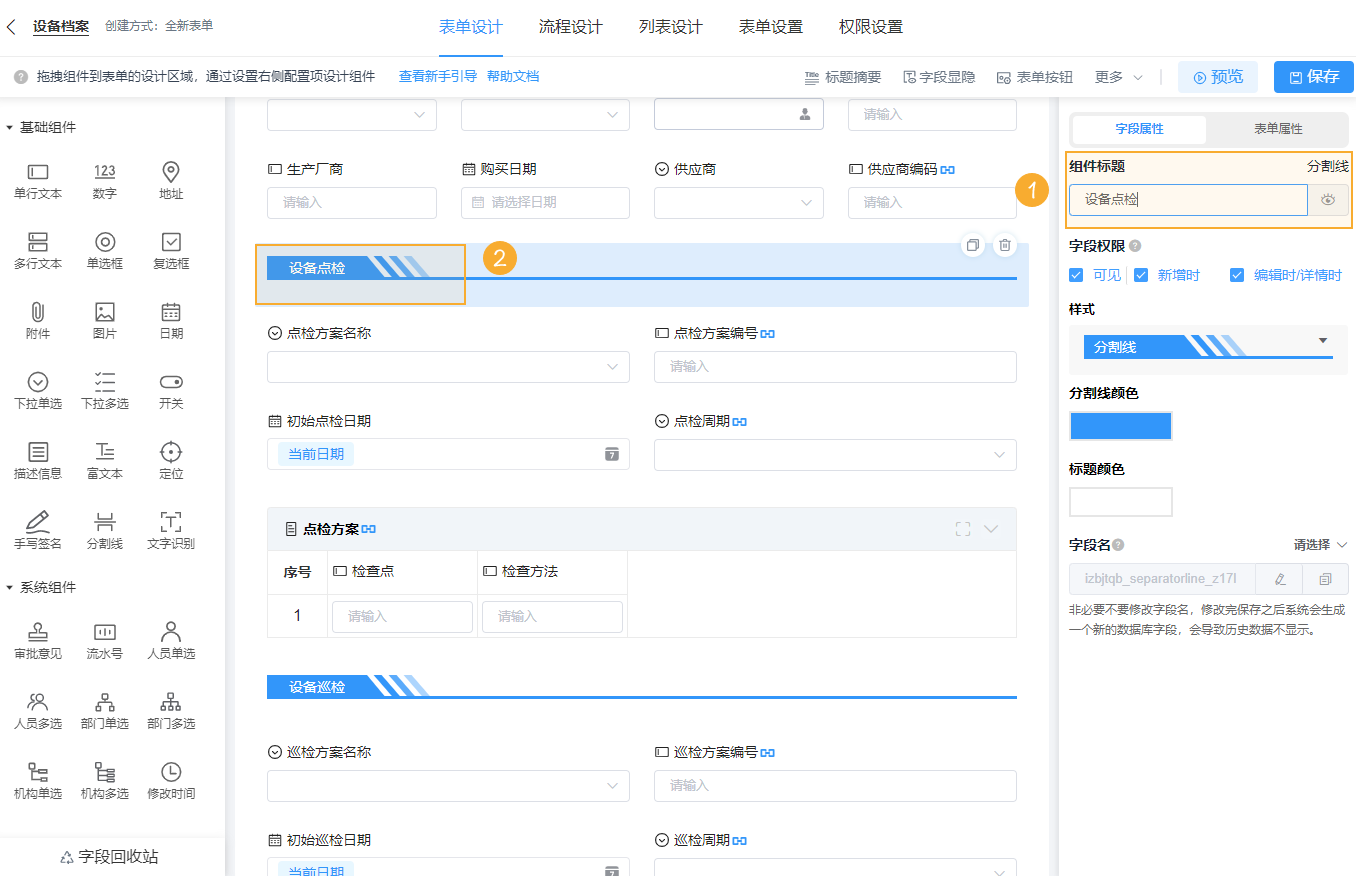The width and height of the screenshot is (1356, 876).
Task: Add a 复选框 component from the sidebar
Action: pos(170,251)
